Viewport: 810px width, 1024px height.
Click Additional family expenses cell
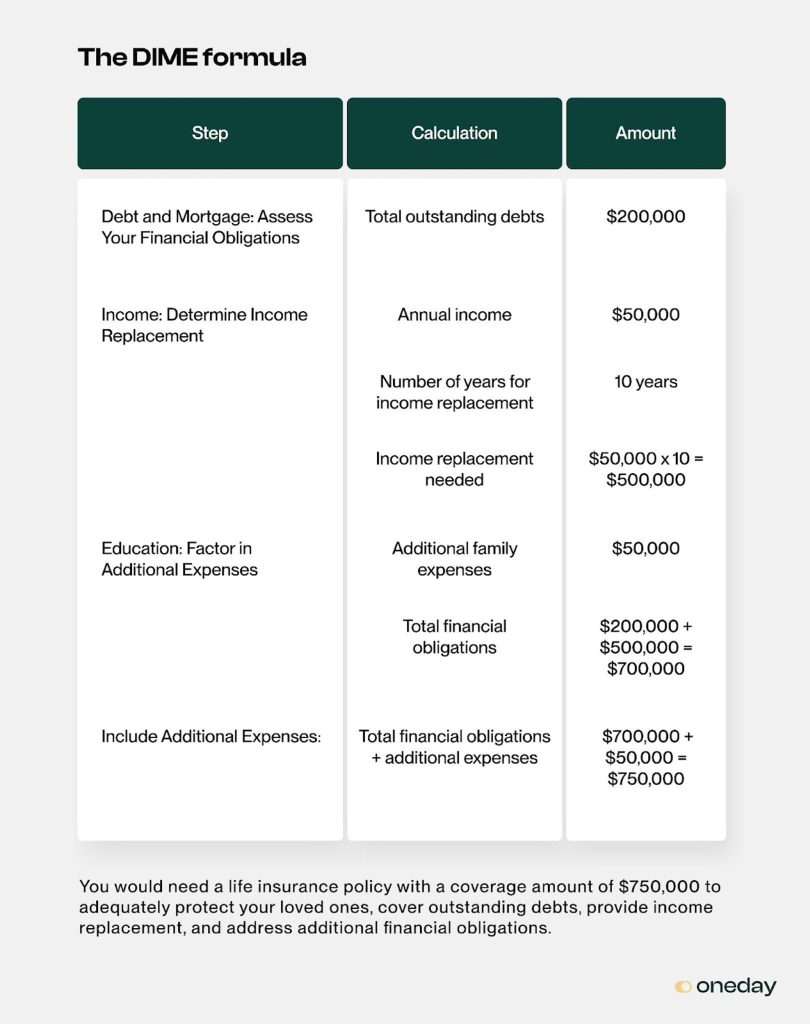pos(454,559)
